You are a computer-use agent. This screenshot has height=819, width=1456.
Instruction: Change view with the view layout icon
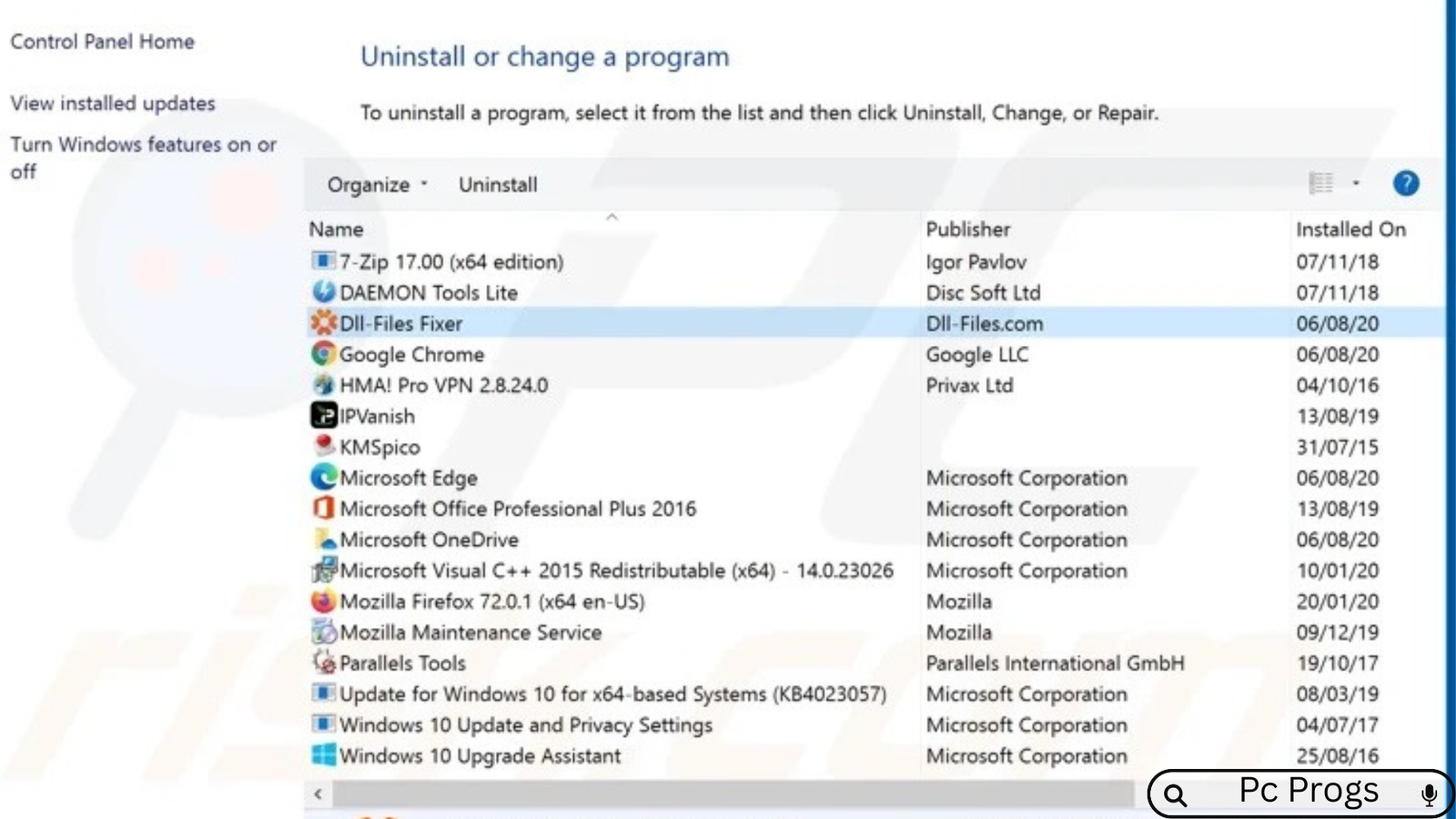coord(1321,183)
